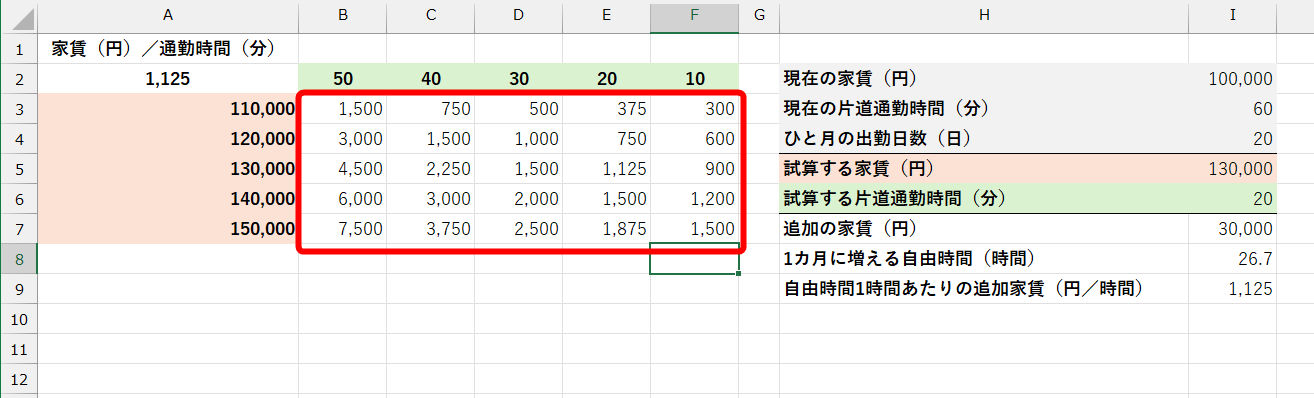Select row 5 header
Screen dimensions: 1314x398
tap(18, 168)
